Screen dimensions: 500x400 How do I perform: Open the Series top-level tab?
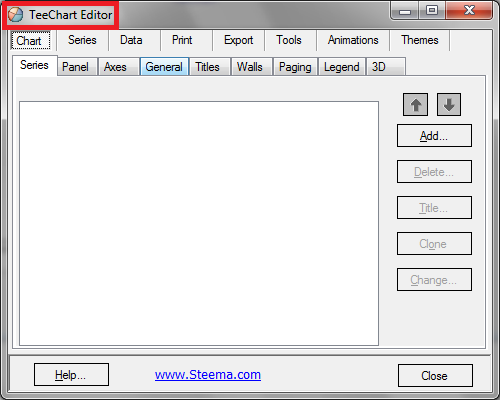point(82,40)
